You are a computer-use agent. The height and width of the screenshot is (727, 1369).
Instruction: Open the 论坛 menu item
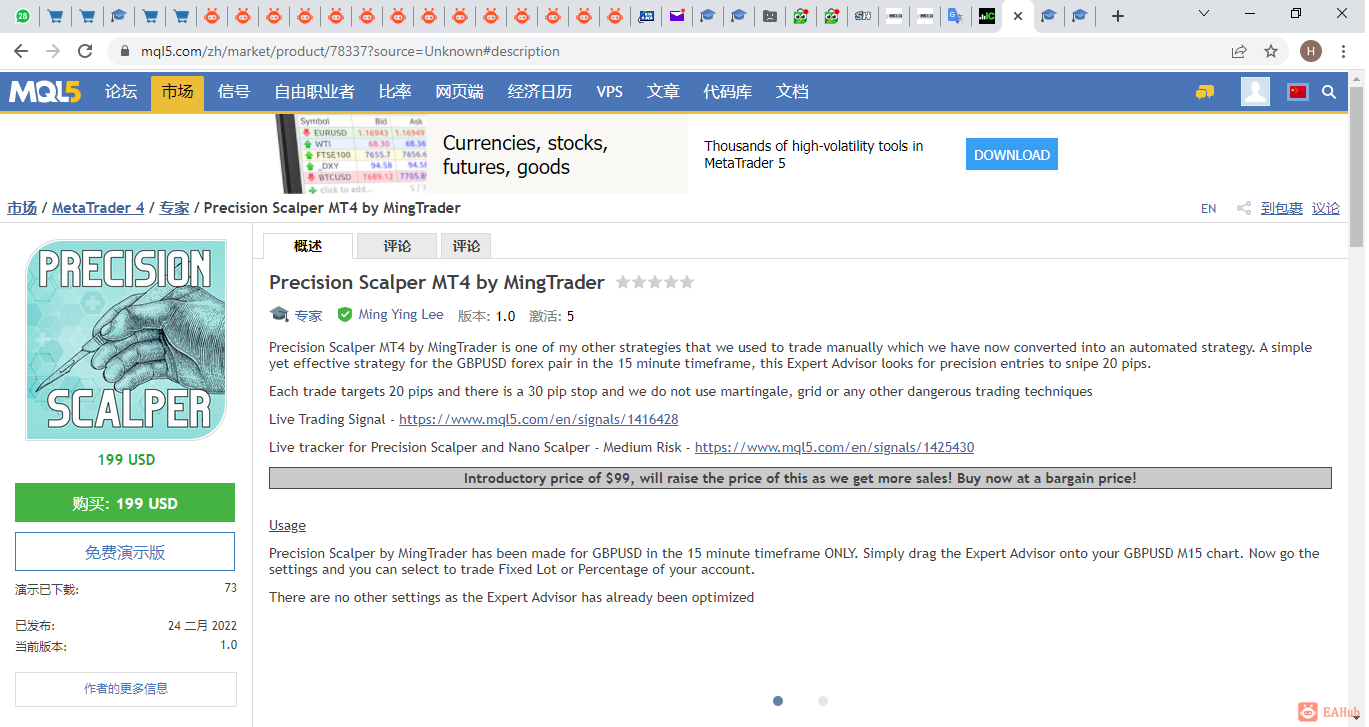pyautogui.click(x=121, y=92)
